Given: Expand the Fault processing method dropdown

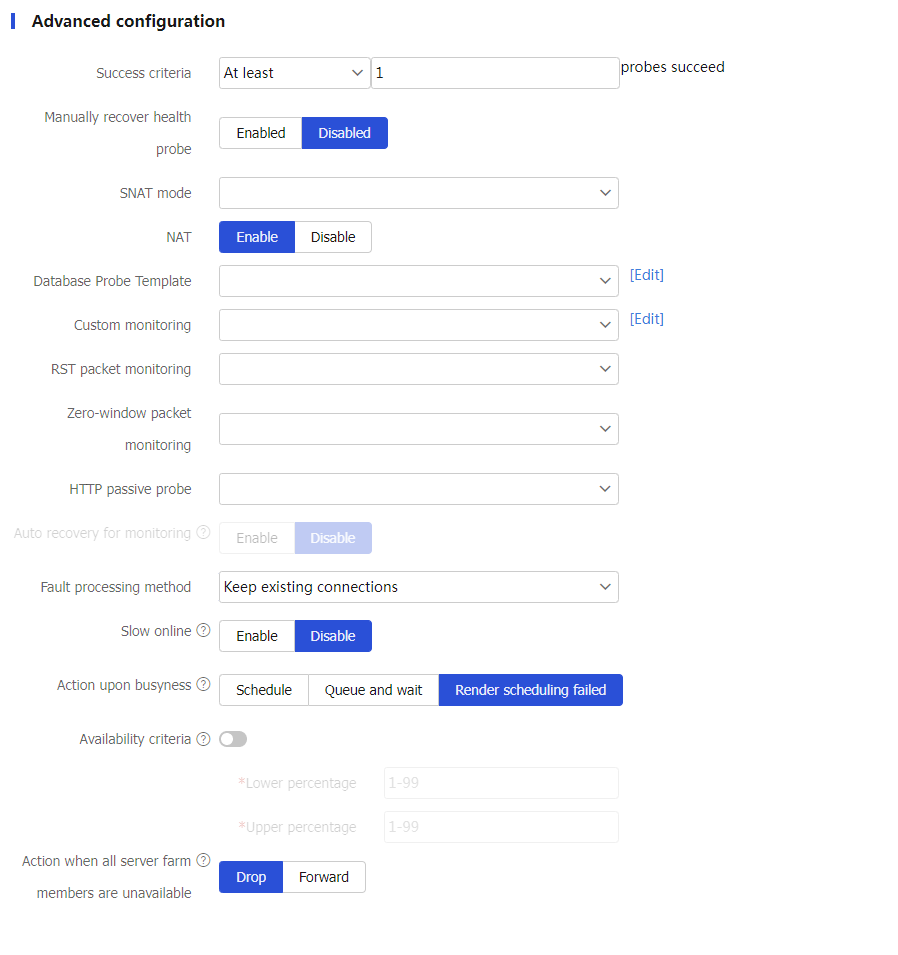Looking at the screenshot, I should tap(418, 587).
